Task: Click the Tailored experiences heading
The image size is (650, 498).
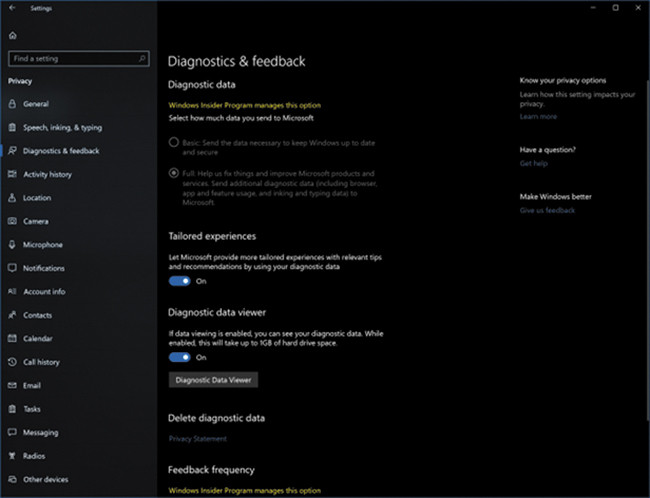Action: (x=212, y=236)
